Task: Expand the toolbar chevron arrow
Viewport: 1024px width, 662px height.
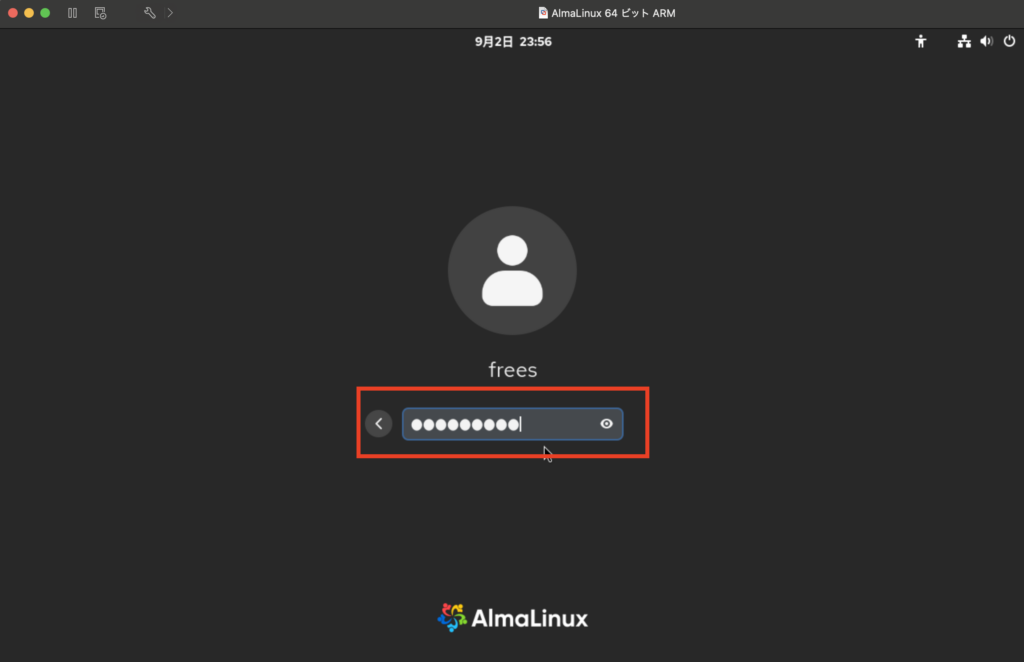Action: pyautogui.click(x=170, y=13)
